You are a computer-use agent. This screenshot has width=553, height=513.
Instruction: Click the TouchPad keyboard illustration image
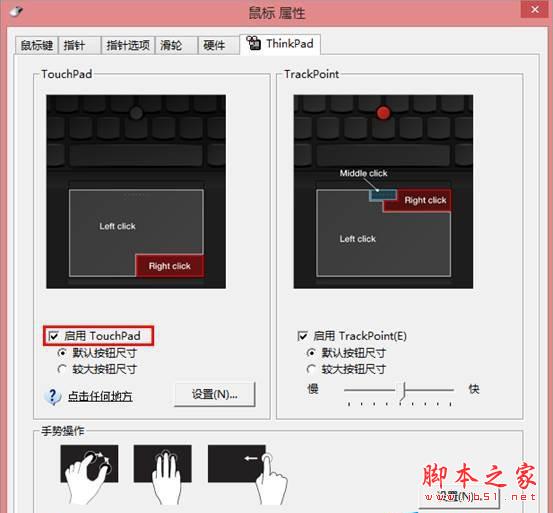136,191
